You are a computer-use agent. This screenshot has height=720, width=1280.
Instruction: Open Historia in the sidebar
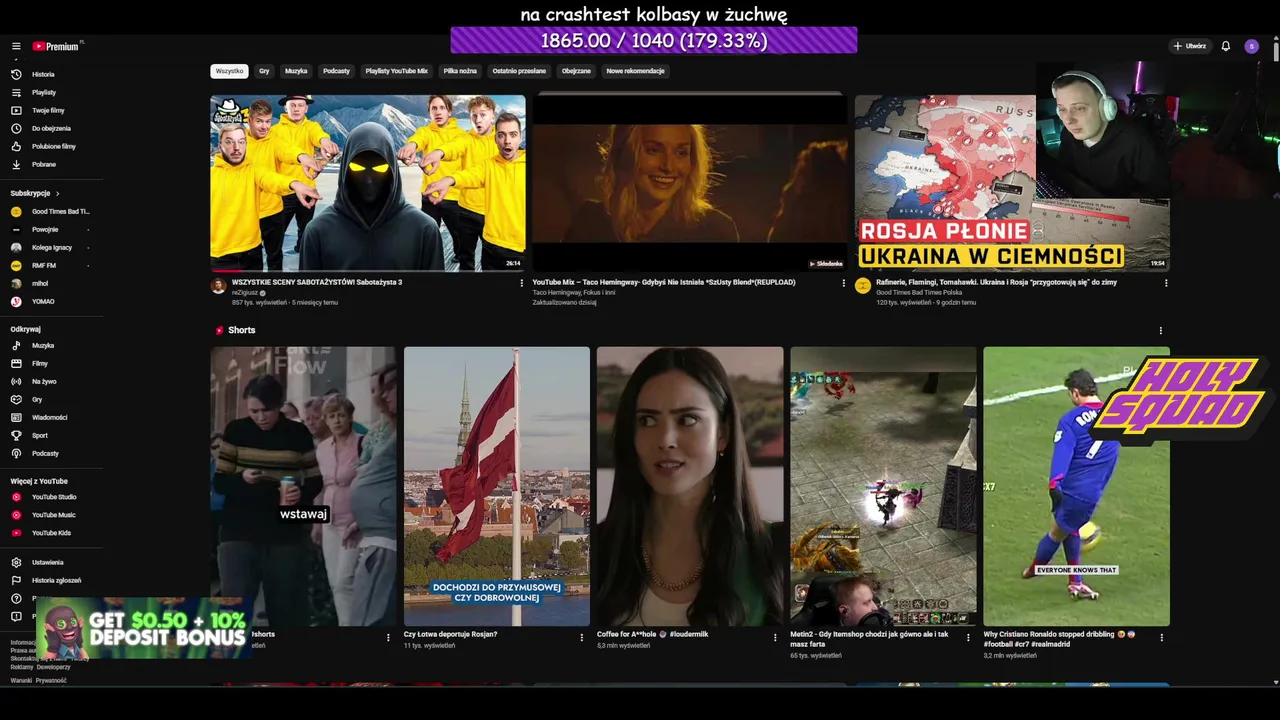click(x=43, y=74)
